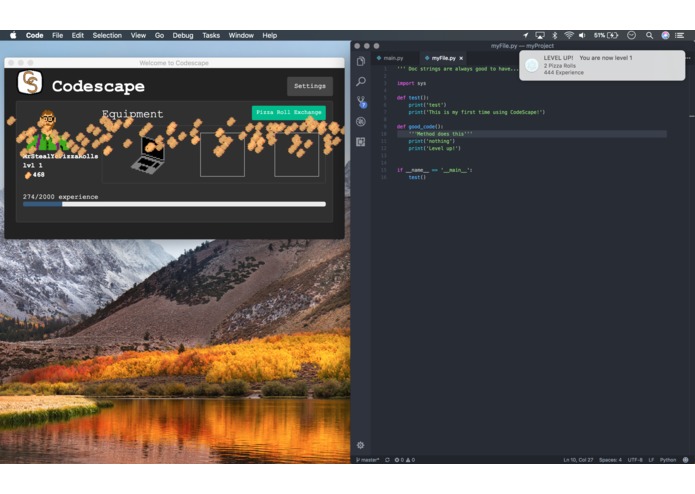Image resolution: width=695 pixels, height=494 pixels.
Task: Click the "if __name__ == '__main__':" line
Action: [x=434, y=170]
